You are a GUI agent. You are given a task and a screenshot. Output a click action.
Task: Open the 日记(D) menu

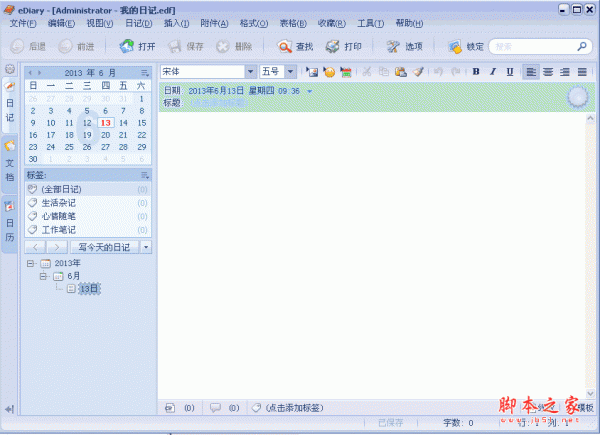coord(139,24)
